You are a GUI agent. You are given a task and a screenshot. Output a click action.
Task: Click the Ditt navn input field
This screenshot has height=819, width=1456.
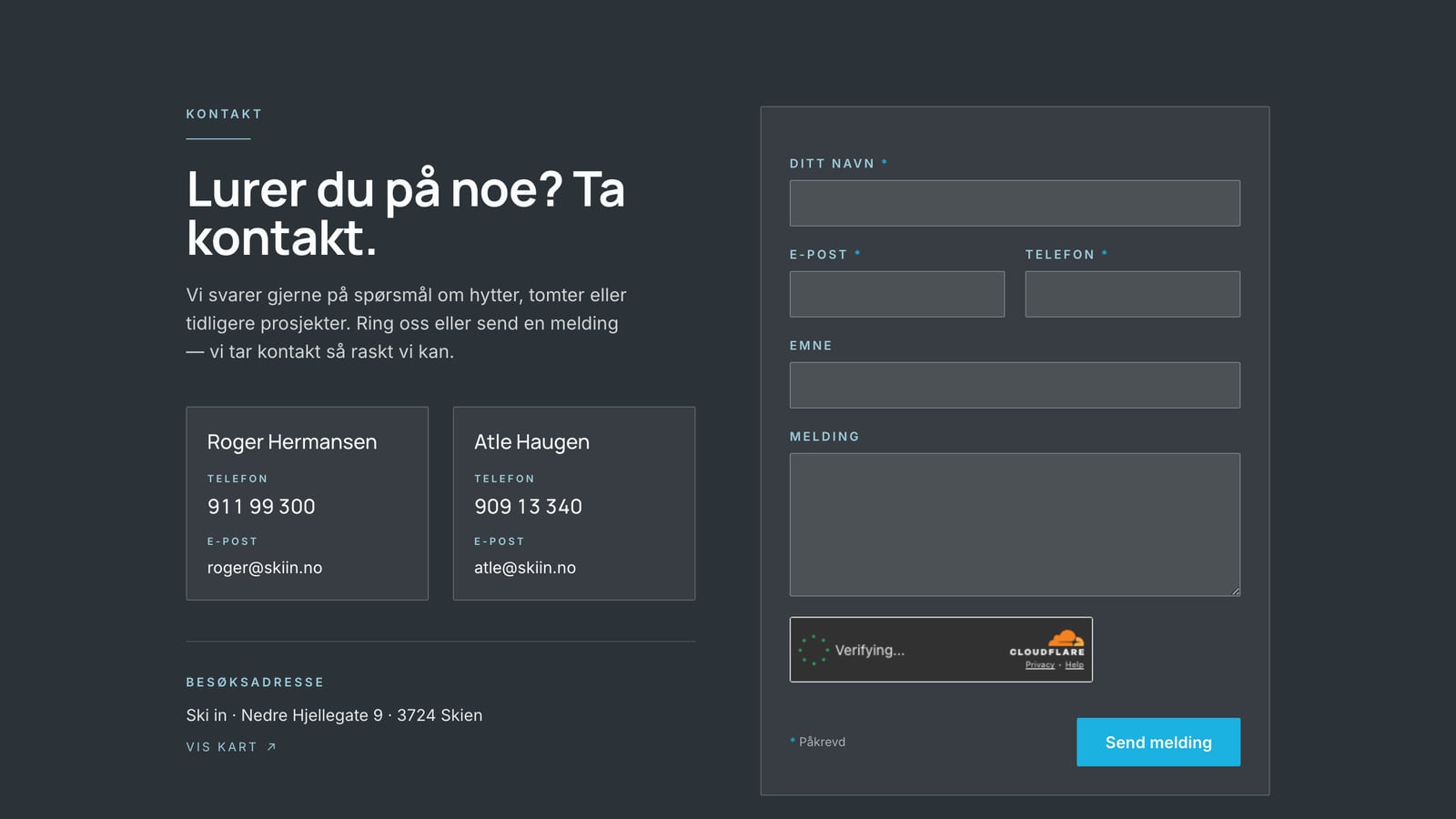(x=1015, y=203)
